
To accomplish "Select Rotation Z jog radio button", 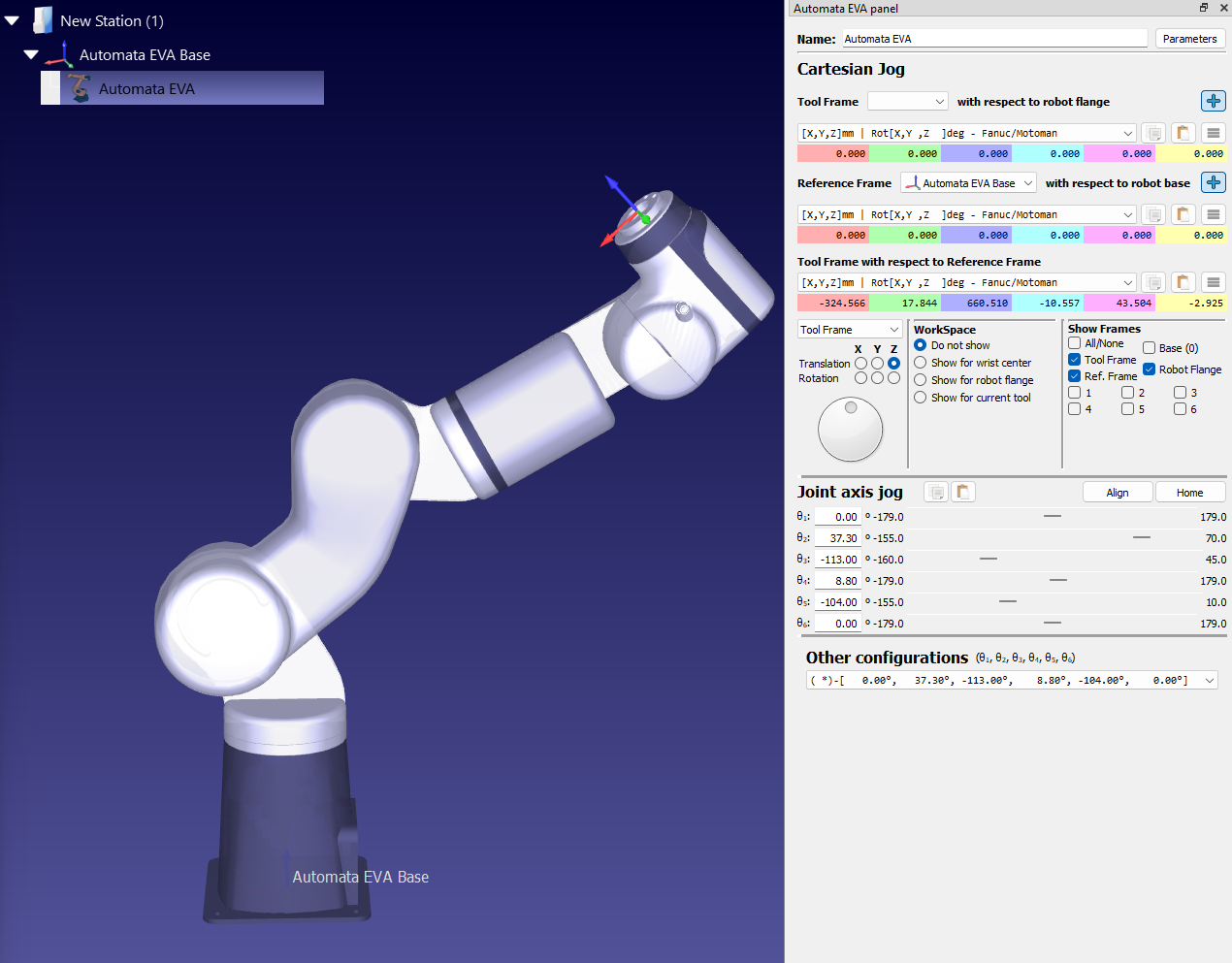I will pyautogui.click(x=893, y=378).
